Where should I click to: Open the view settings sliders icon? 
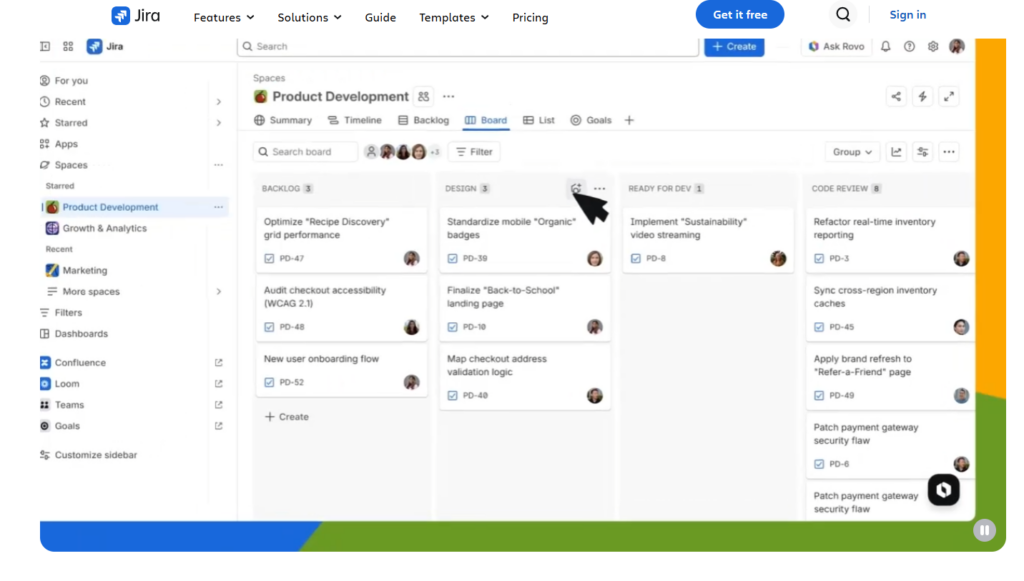click(x=922, y=152)
